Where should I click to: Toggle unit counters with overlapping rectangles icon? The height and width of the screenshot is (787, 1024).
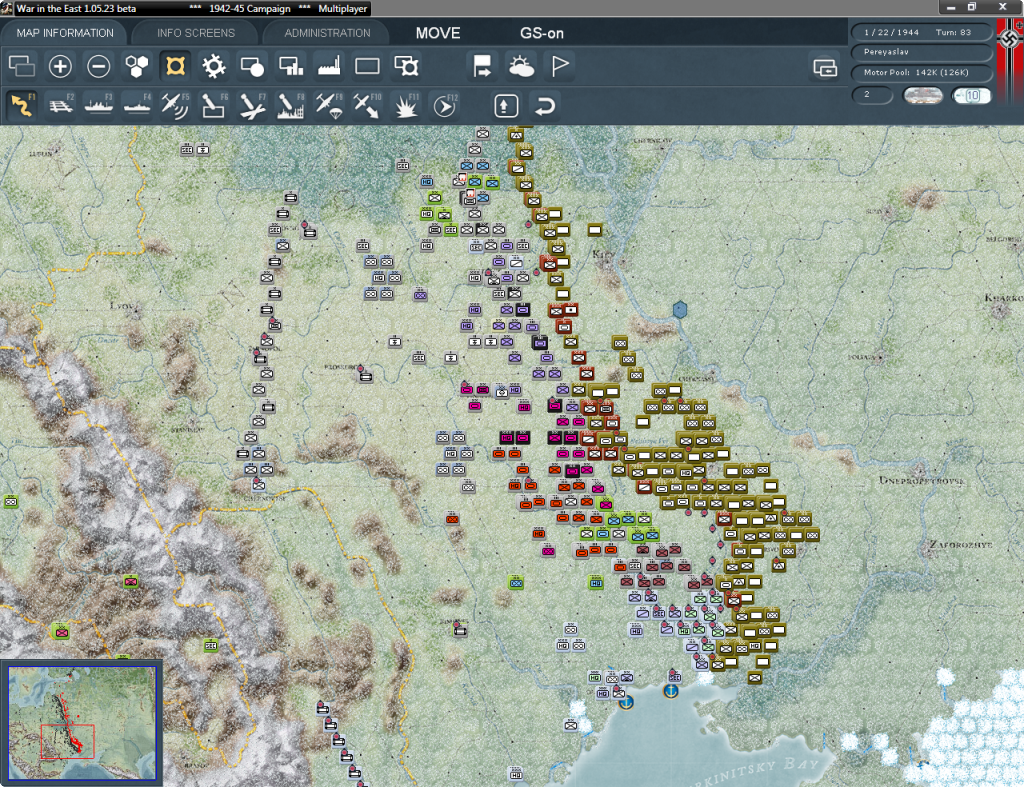tap(22, 66)
